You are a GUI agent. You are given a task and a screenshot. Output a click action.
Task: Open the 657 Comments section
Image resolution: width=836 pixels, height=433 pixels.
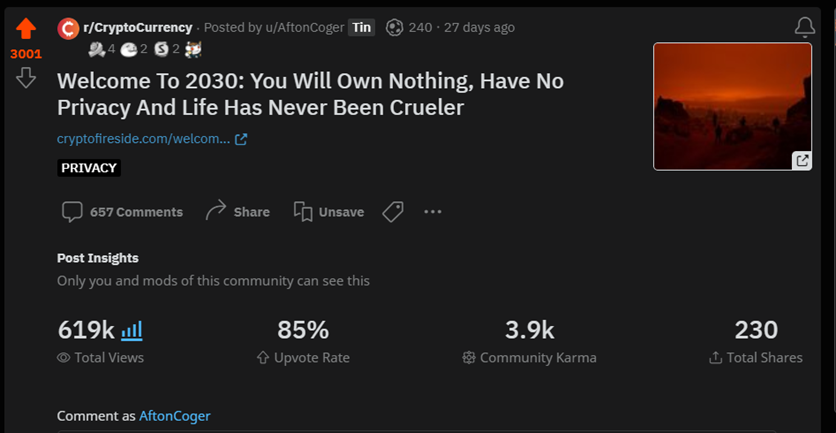pos(123,212)
